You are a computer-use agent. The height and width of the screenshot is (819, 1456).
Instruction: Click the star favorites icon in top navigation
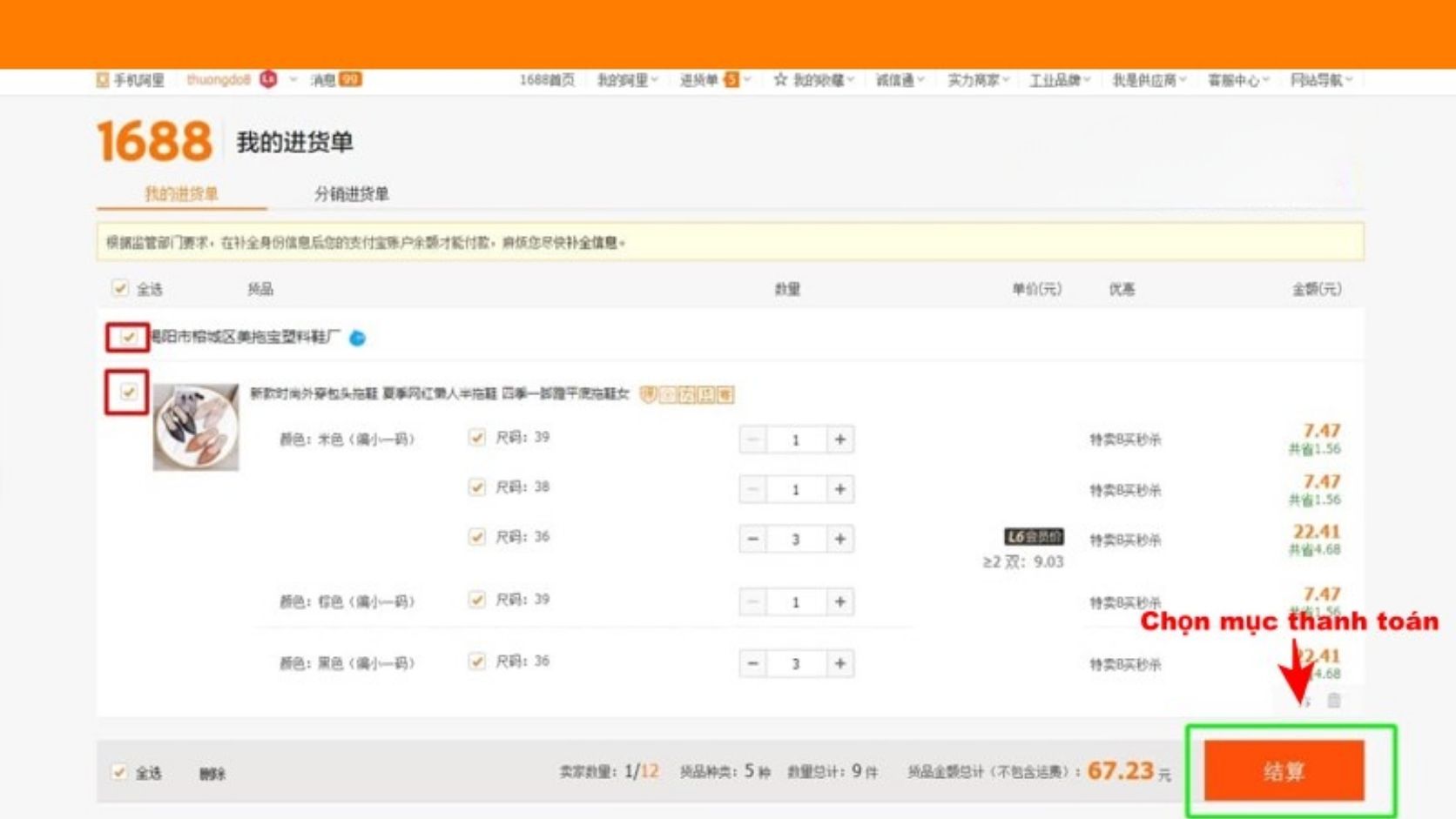780,79
